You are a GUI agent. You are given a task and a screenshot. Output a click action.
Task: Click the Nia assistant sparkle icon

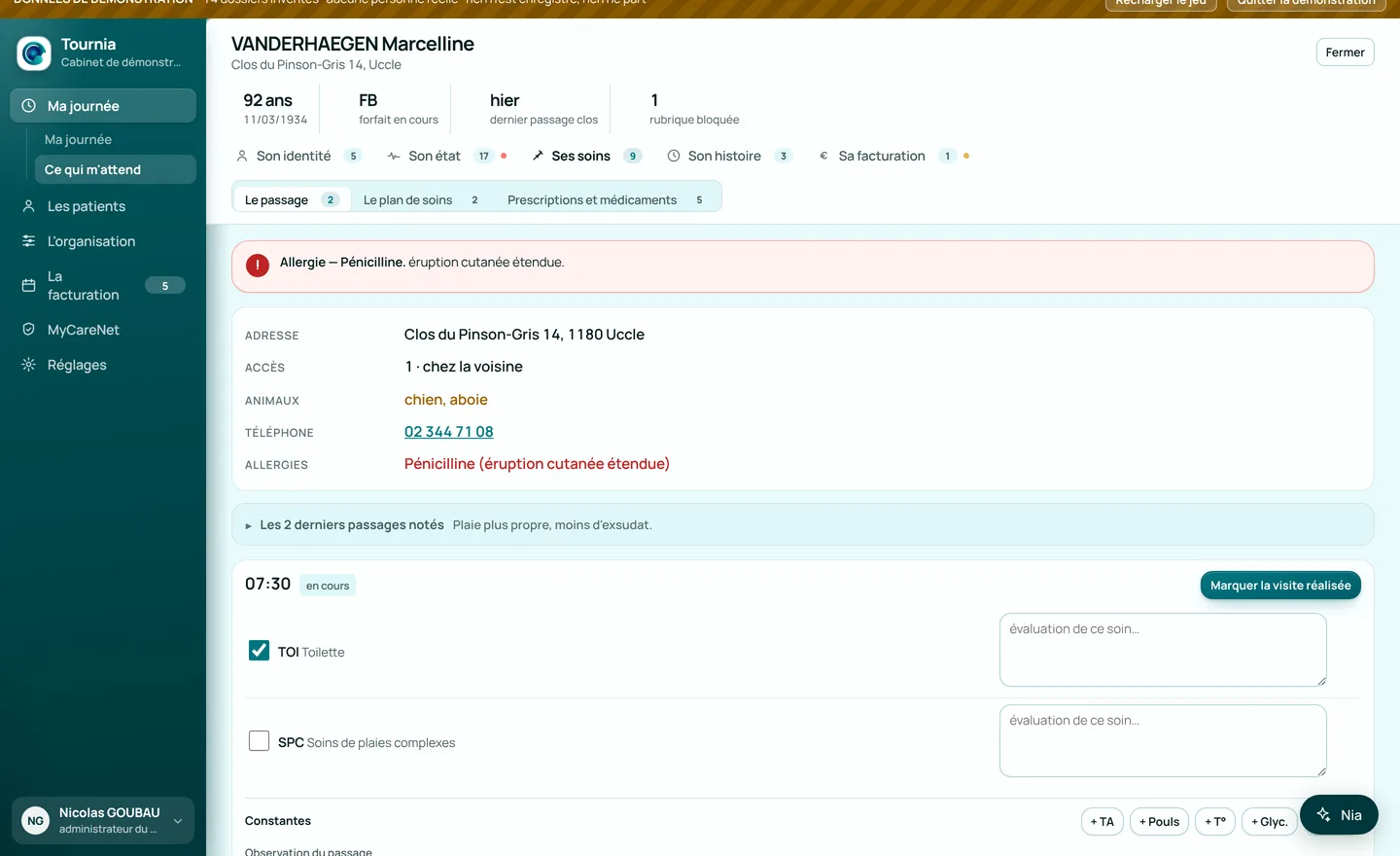coord(1324,815)
